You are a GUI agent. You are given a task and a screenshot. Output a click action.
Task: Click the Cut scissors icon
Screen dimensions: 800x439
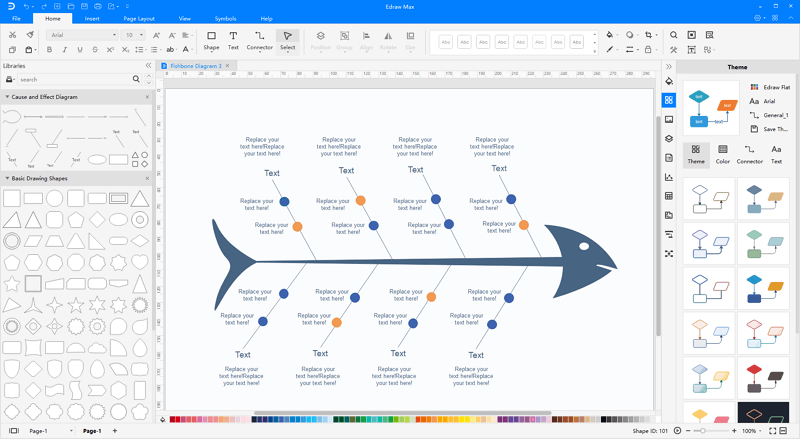coord(12,35)
